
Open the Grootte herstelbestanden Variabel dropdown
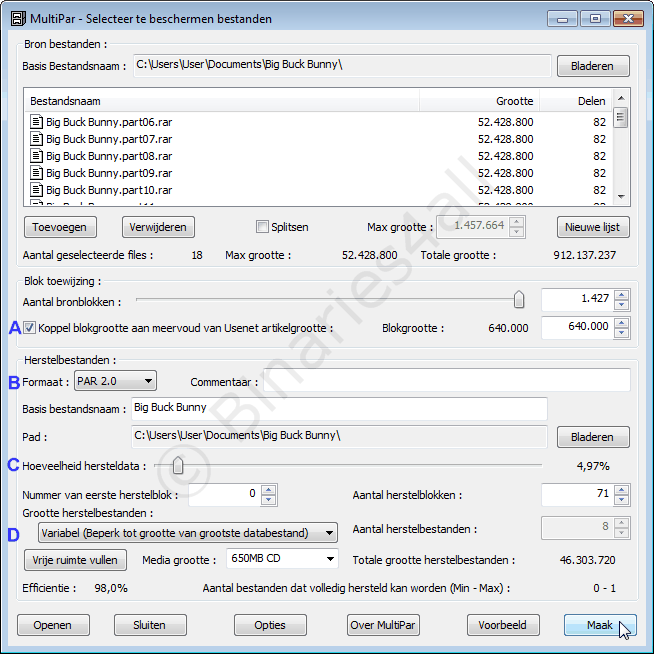pyautogui.click(x=188, y=533)
